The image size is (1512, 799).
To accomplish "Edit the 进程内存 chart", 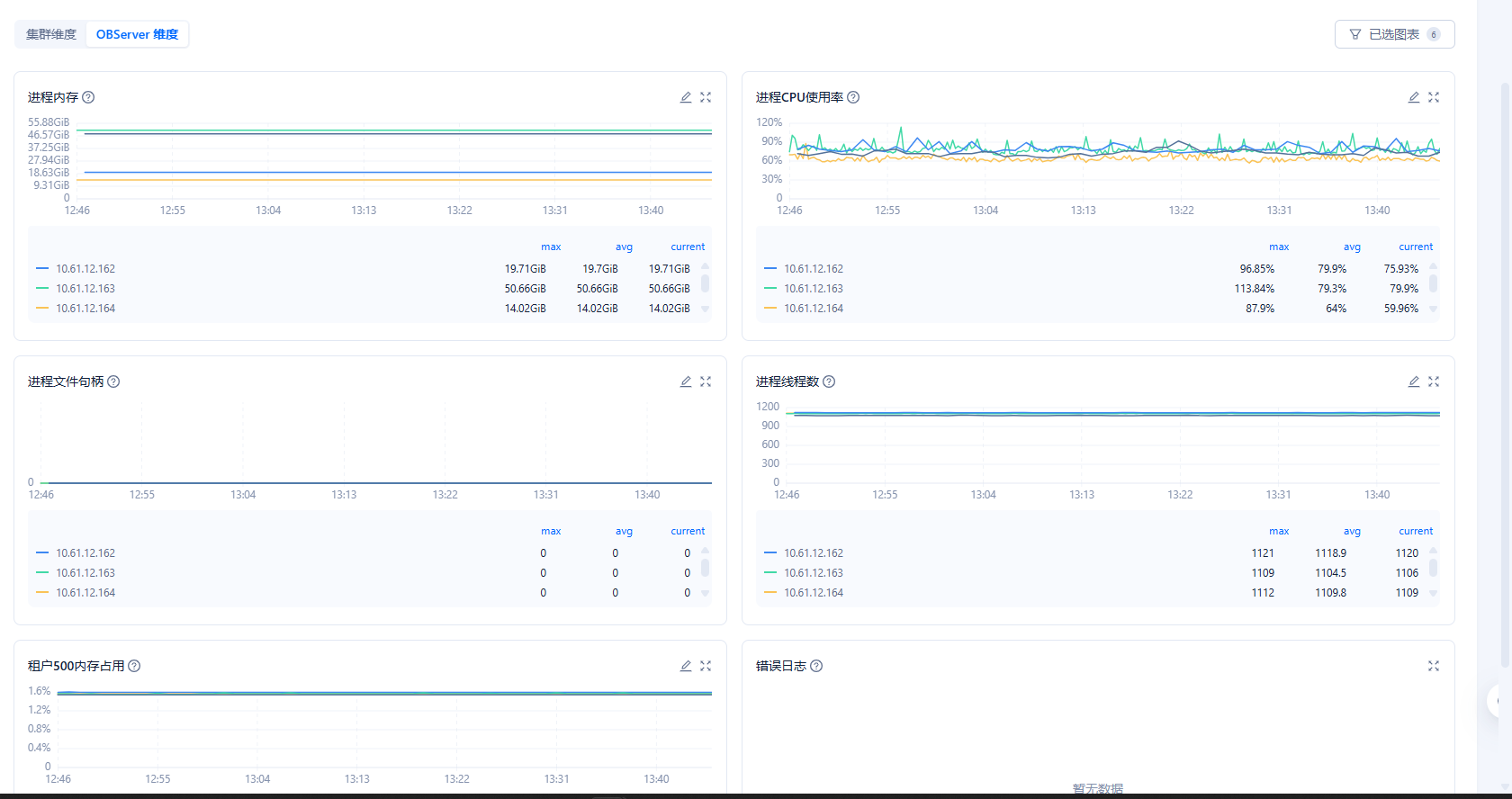I will [686, 97].
